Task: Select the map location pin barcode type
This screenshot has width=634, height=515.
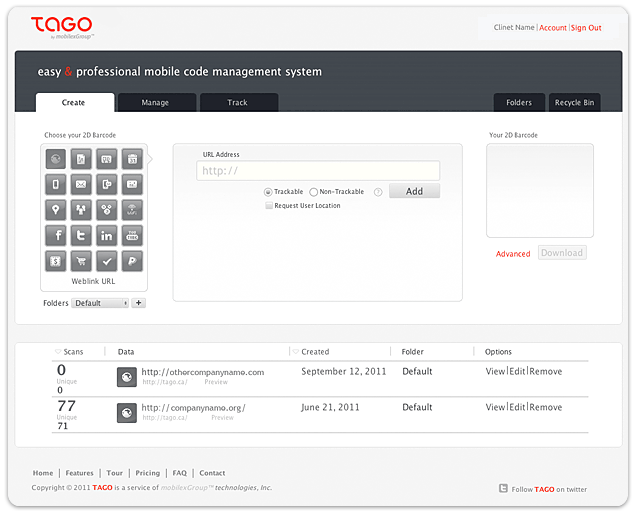Action: coord(55,210)
